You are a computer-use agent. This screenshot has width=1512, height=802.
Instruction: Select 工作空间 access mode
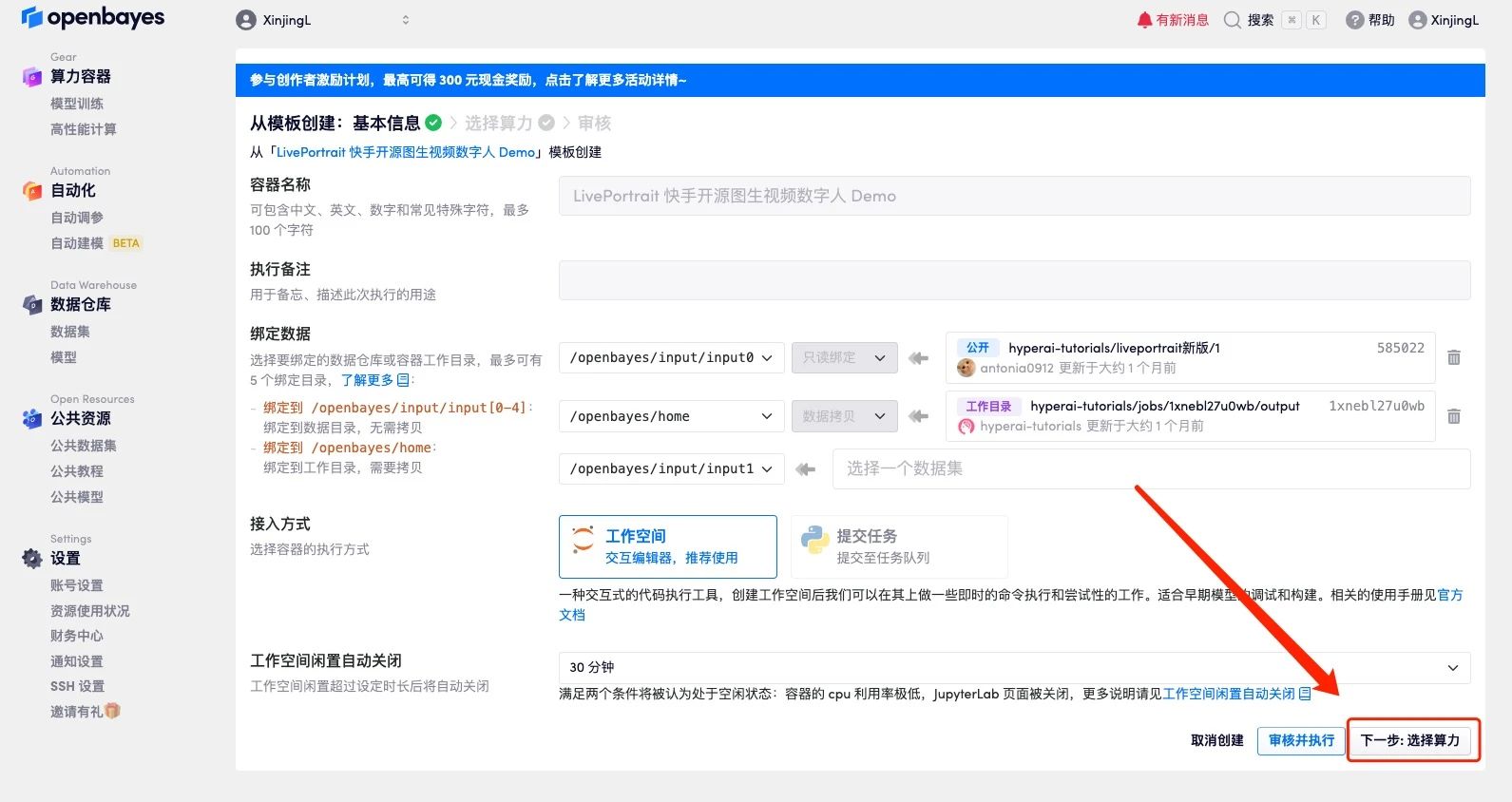click(x=668, y=546)
